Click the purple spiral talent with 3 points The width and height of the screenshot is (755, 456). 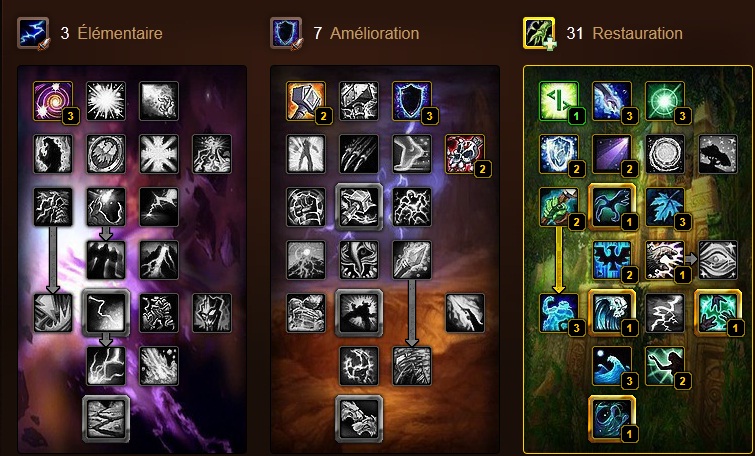click(53, 101)
